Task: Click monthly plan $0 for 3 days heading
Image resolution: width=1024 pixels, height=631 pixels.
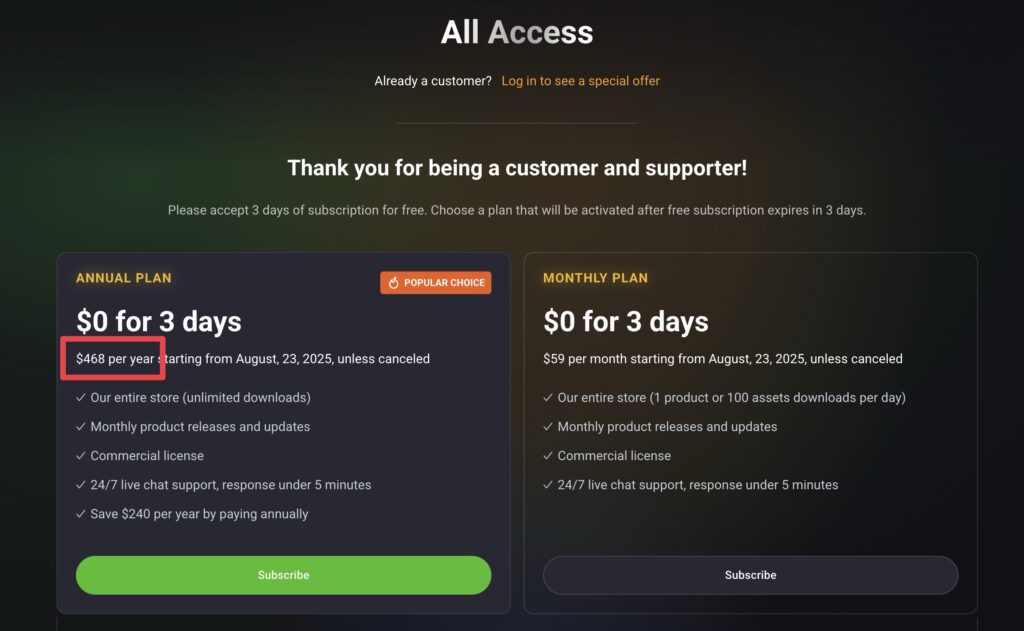Action: point(626,321)
